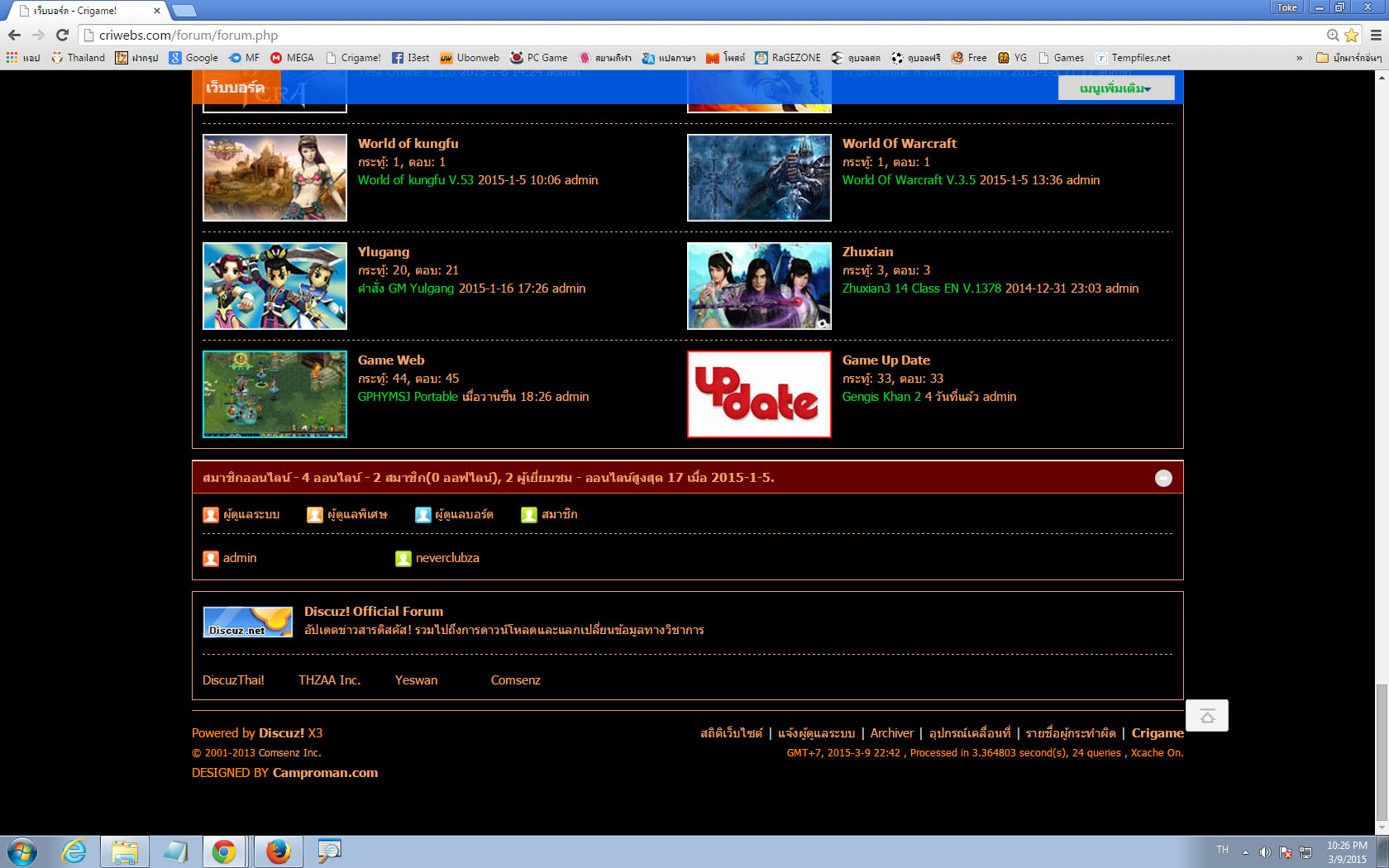Open the Windows Start menu
The width and height of the screenshot is (1389, 868).
[x=22, y=851]
